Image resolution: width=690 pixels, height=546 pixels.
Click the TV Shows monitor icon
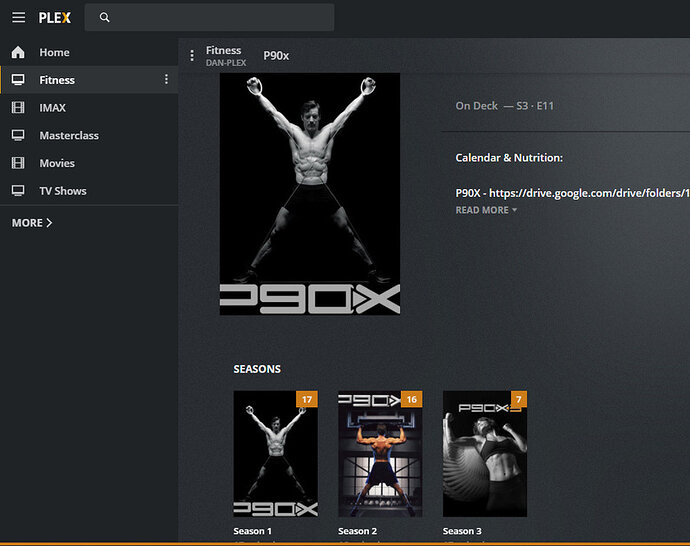click(18, 191)
